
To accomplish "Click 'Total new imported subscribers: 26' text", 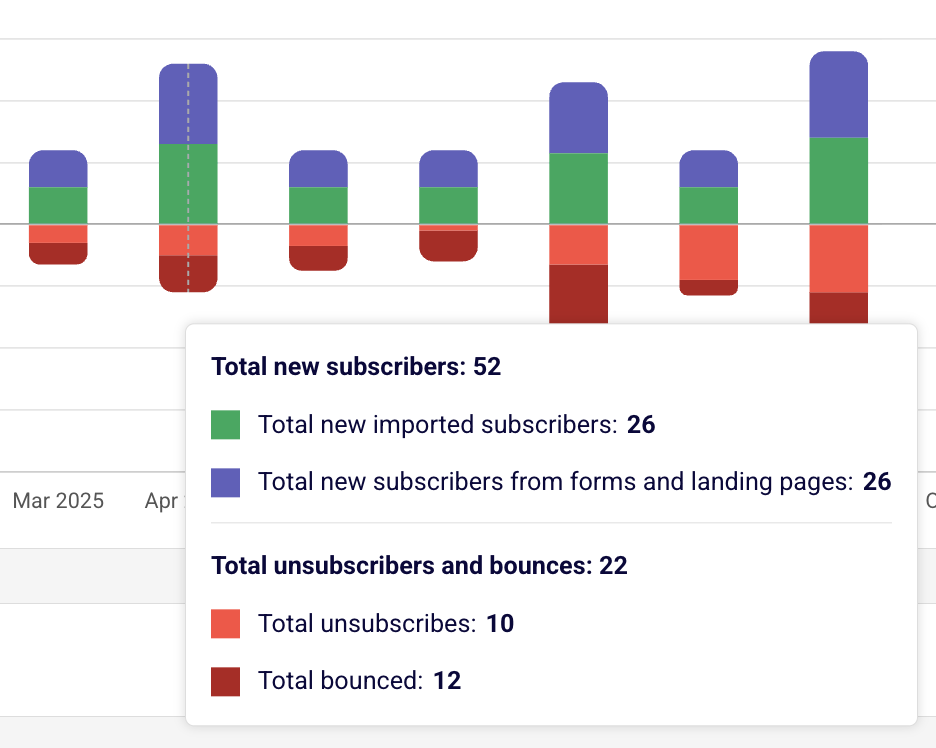I will point(456,425).
